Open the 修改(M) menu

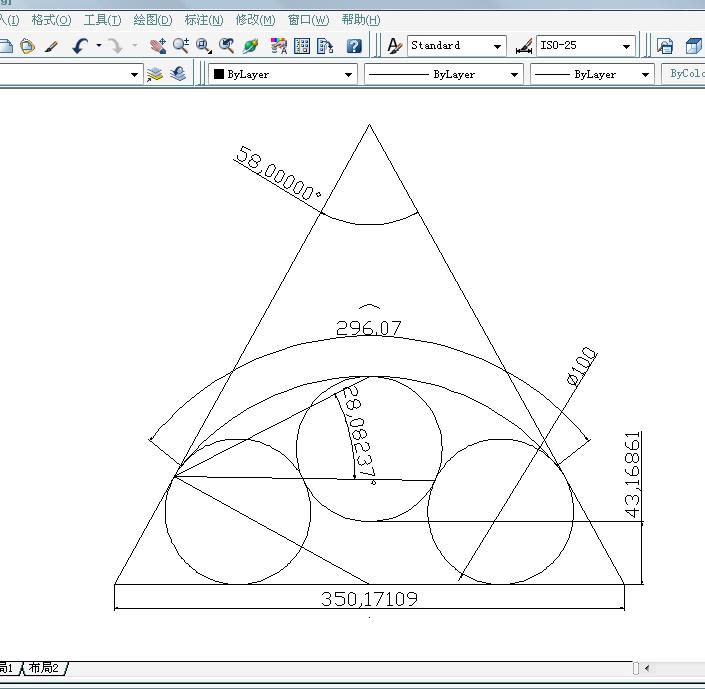pos(255,20)
